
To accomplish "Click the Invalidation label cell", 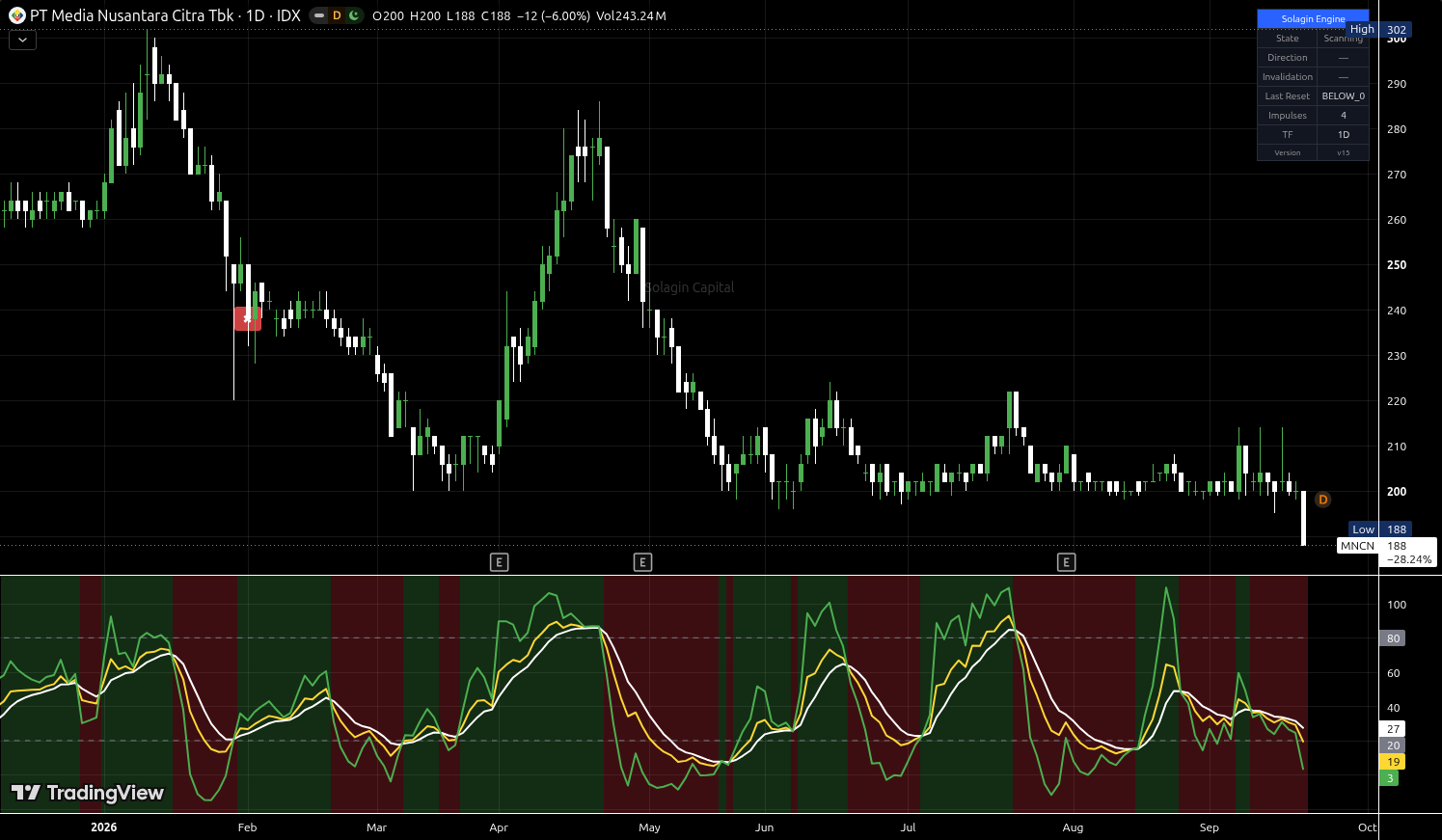I will 1287,77.
